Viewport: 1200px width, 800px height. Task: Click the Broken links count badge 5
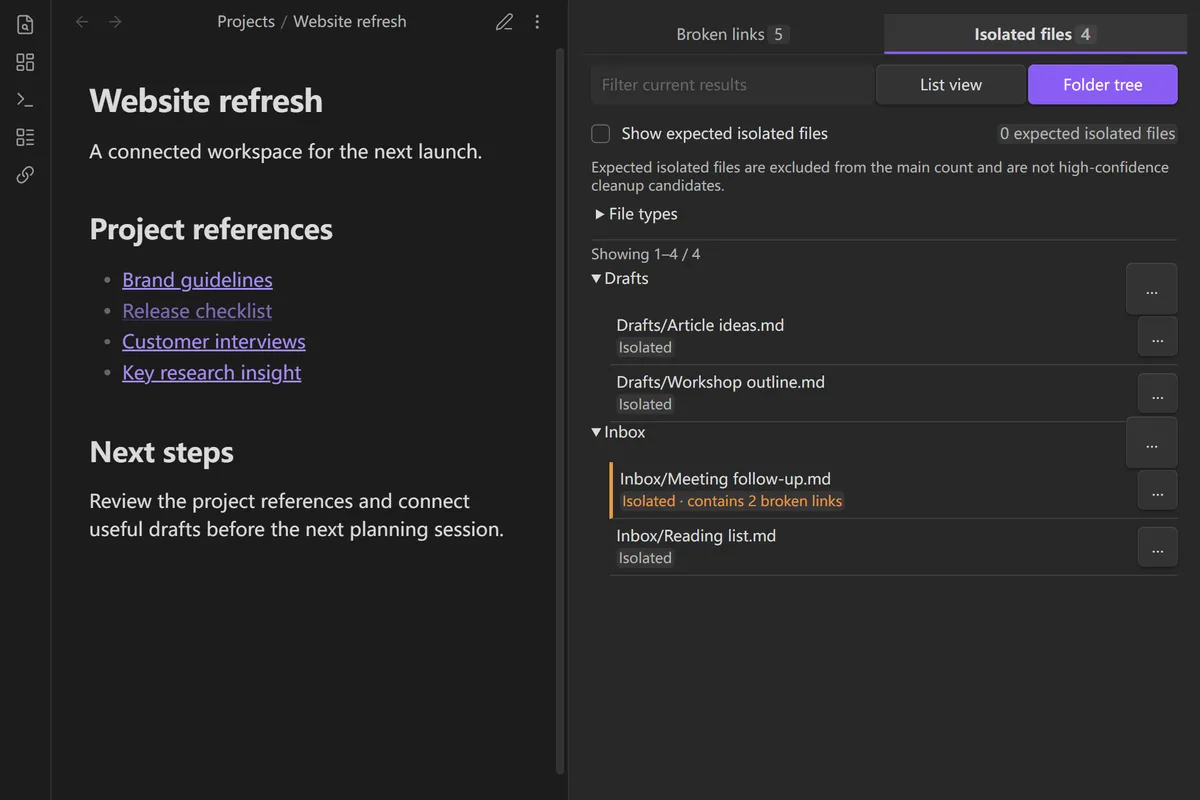point(779,34)
